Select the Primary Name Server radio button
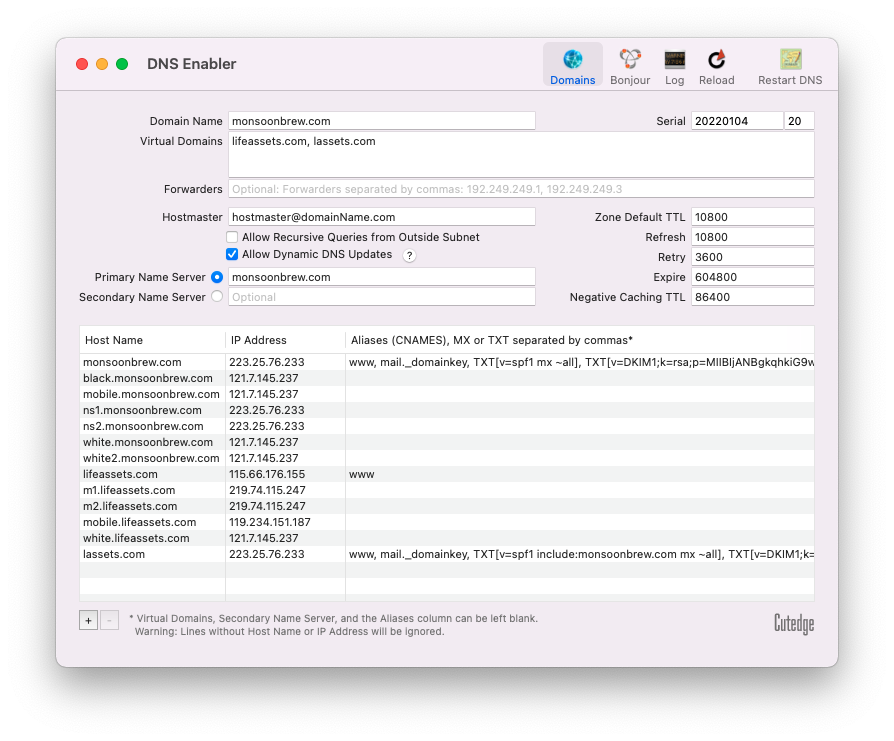 pos(217,277)
